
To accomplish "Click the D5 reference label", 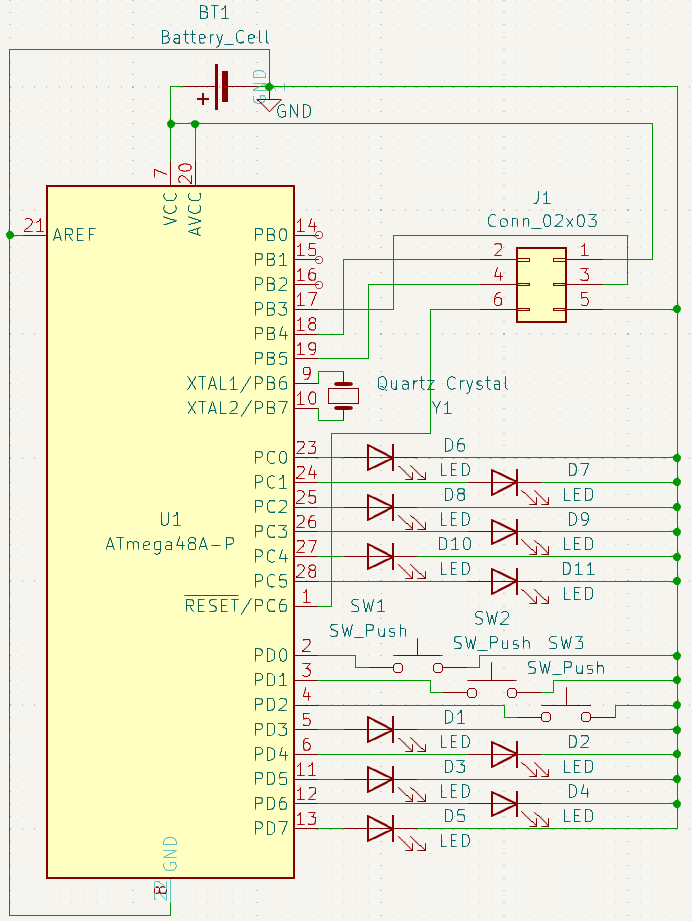I will [455, 816].
